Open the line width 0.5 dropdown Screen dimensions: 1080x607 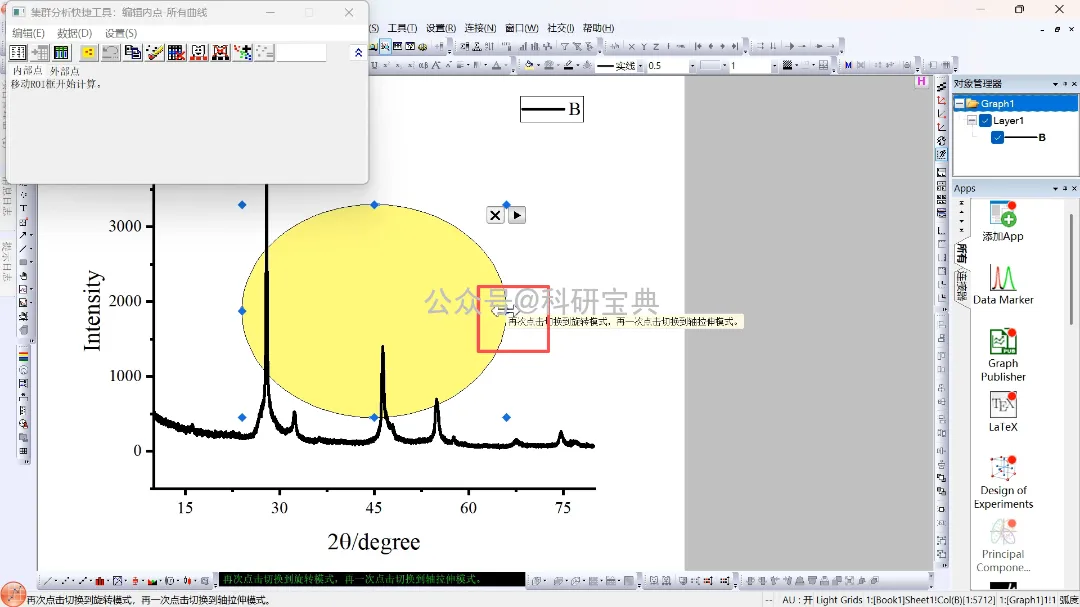(x=692, y=65)
